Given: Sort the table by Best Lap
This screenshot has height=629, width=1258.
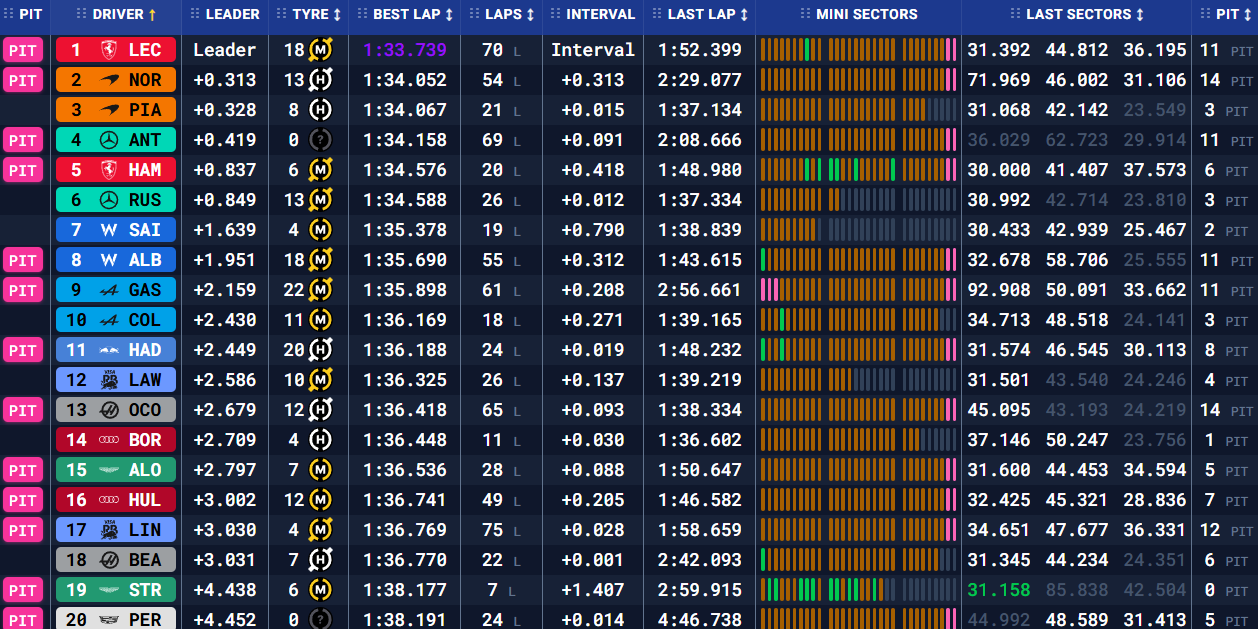Looking at the screenshot, I should pos(449,15).
